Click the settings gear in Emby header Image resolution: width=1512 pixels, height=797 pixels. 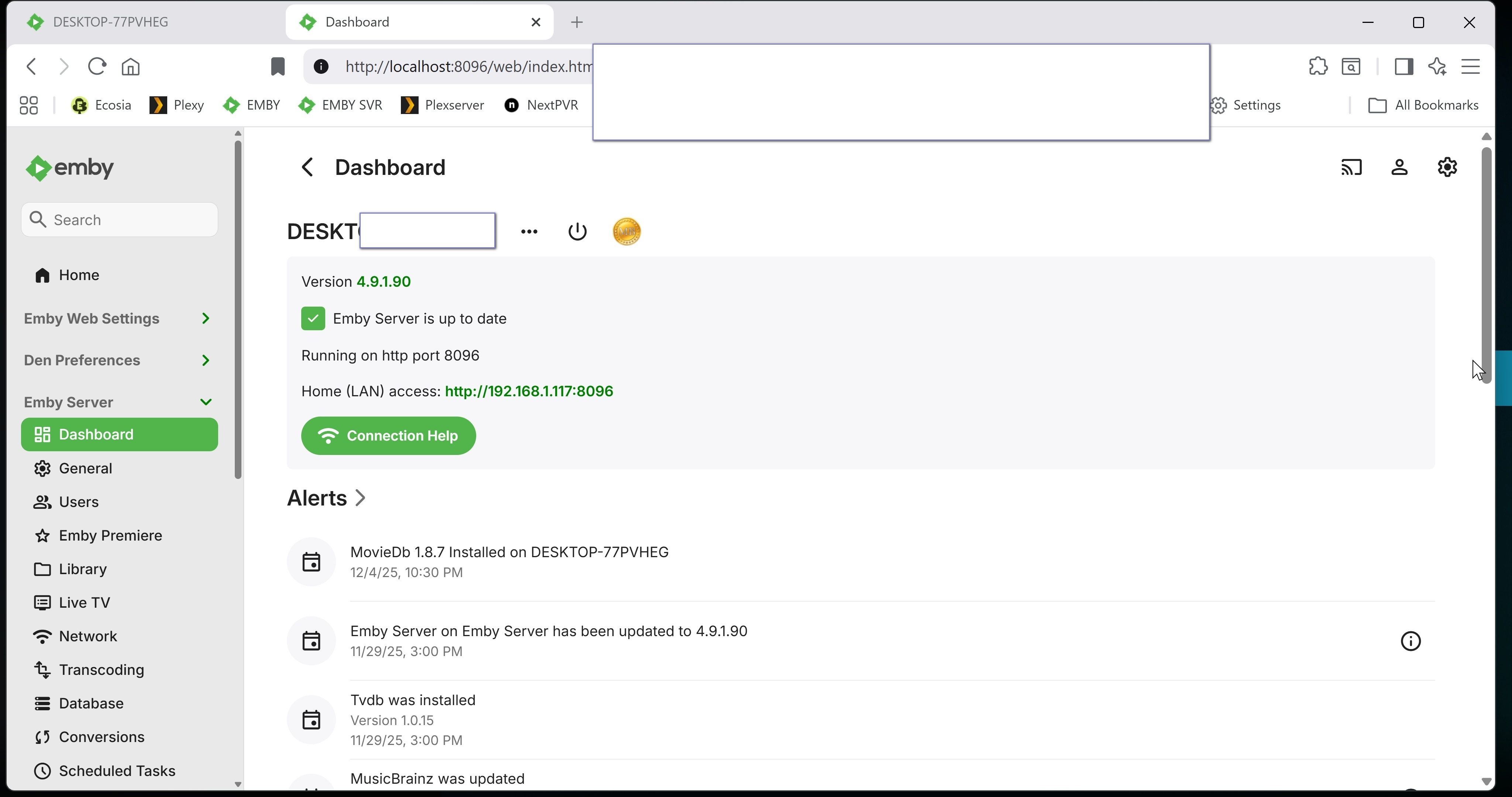1447,168
